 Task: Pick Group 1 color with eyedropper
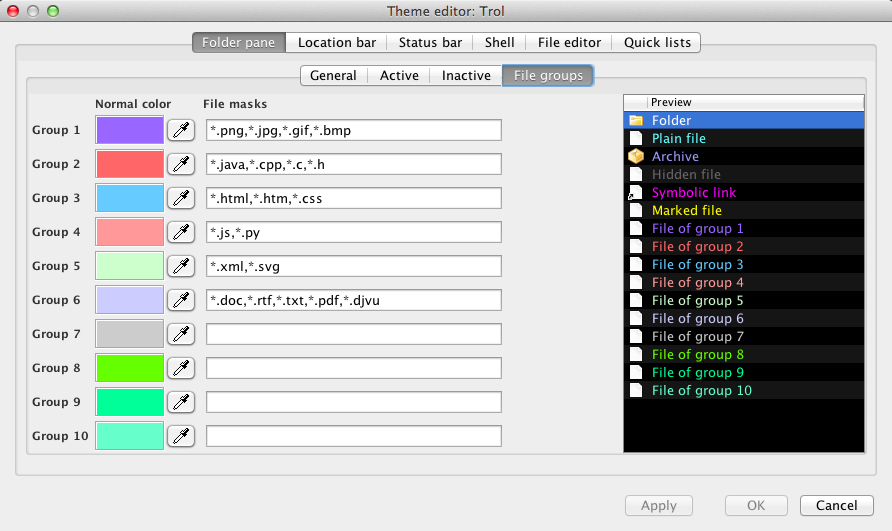click(x=181, y=130)
